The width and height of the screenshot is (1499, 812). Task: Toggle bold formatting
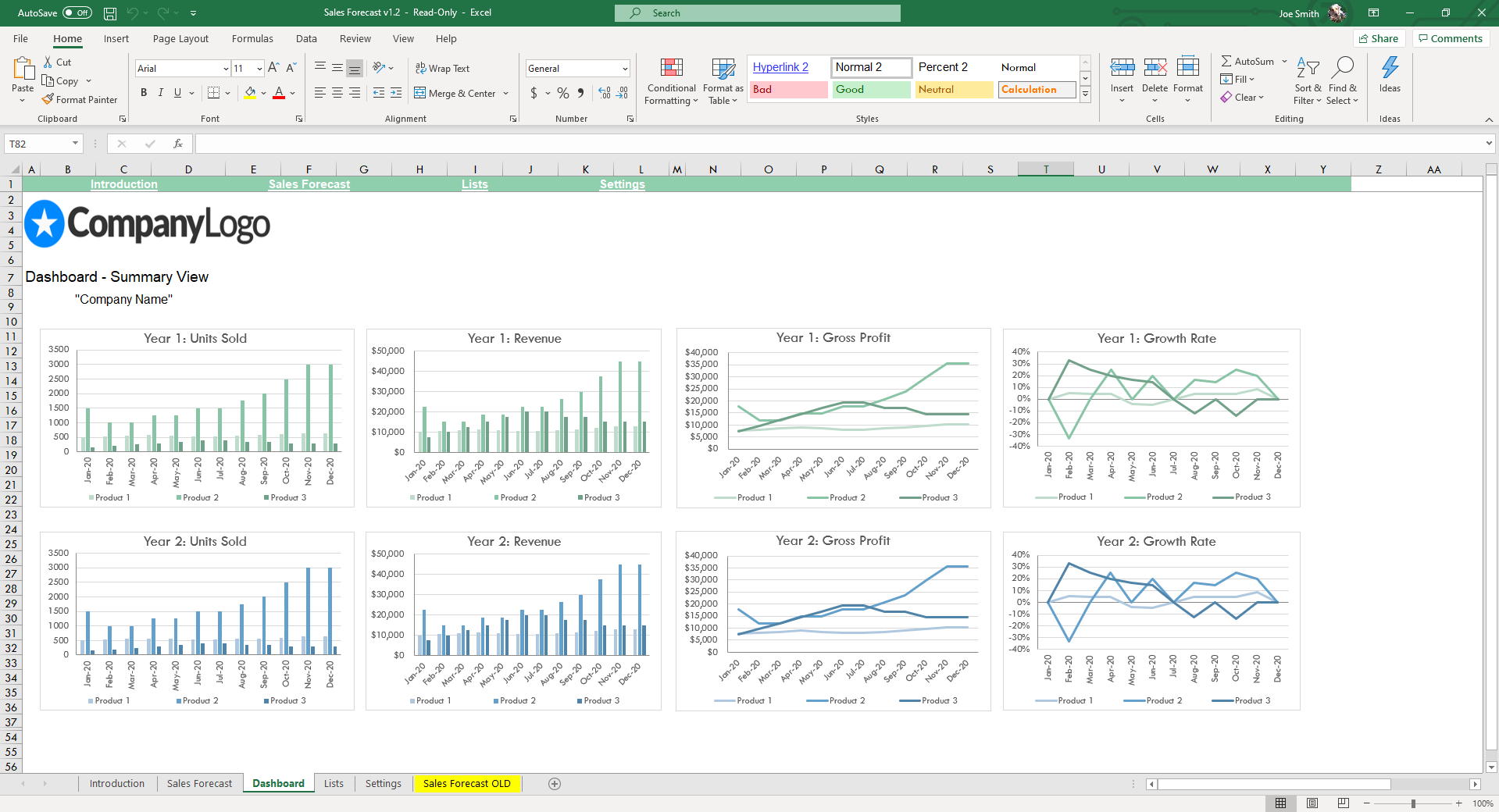[x=144, y=92]
